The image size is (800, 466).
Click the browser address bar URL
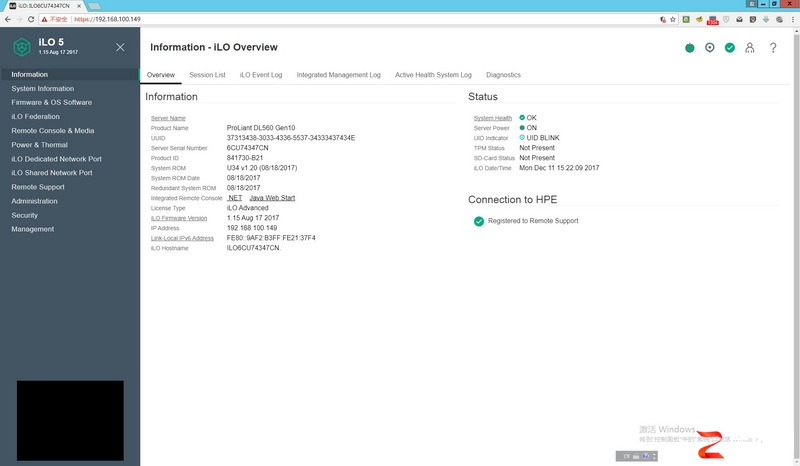(x=107, y=19)
